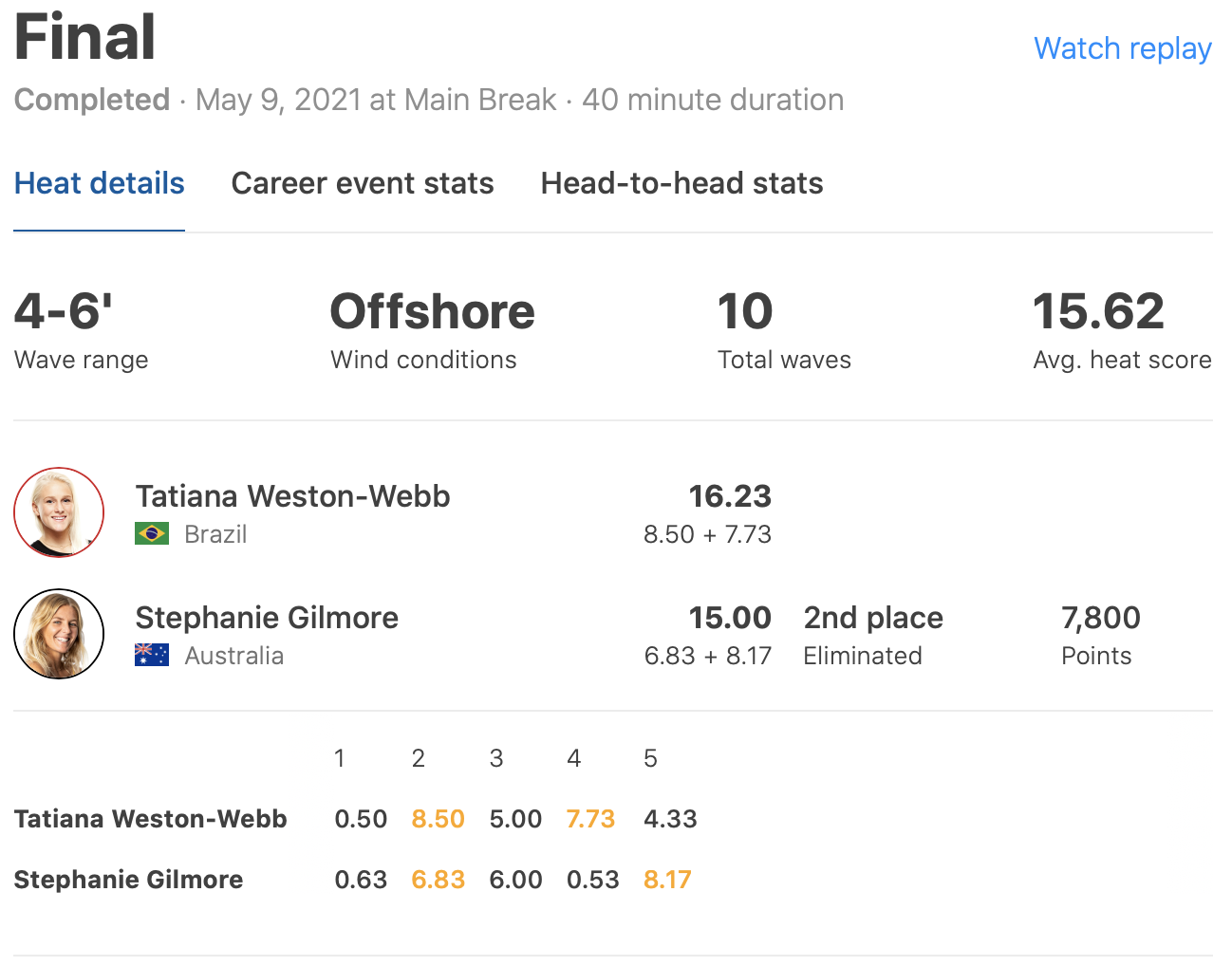The width and height of the screenshot is (1232, 966).
Task: Click the 2nd place result label
Action: click(x=873, y=618)
